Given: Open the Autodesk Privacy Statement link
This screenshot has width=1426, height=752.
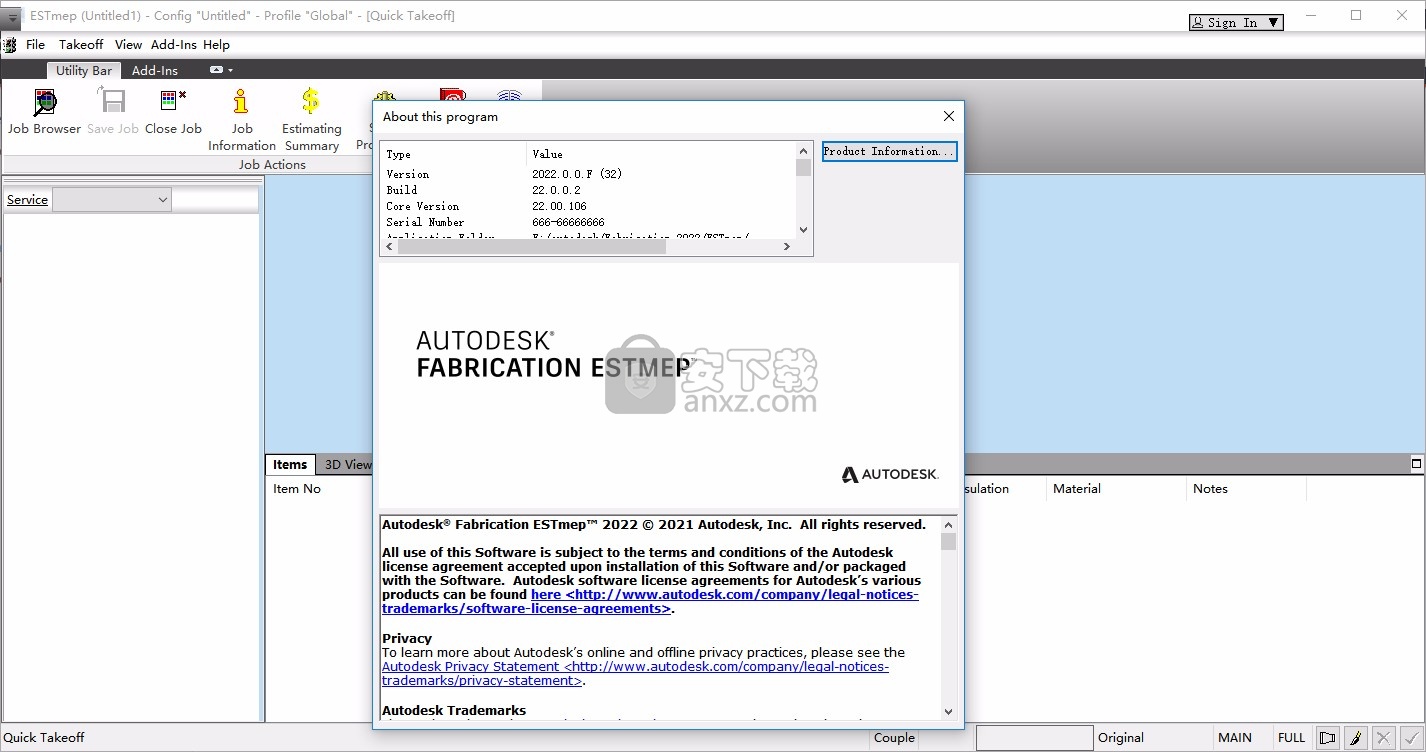Looking at the screenshot, I should [635, 673].
